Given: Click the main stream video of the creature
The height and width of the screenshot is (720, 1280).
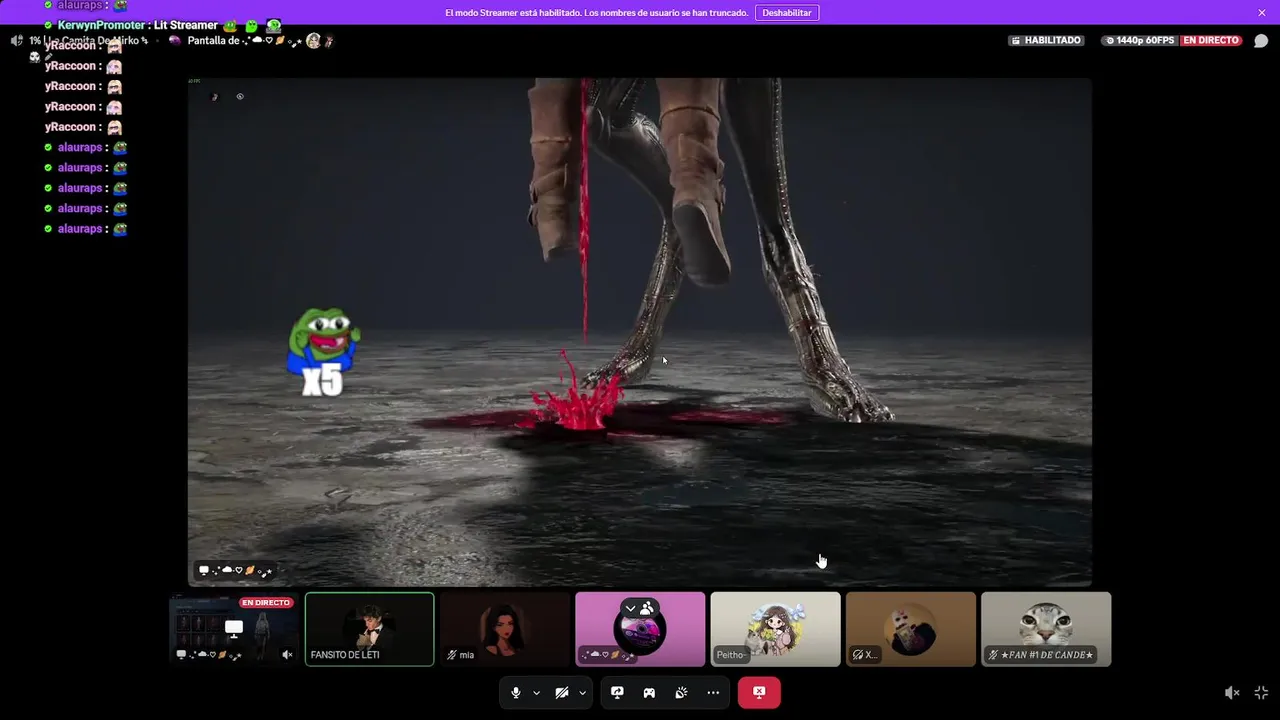Looking at the screenshot, I should (x=640, y=332).
